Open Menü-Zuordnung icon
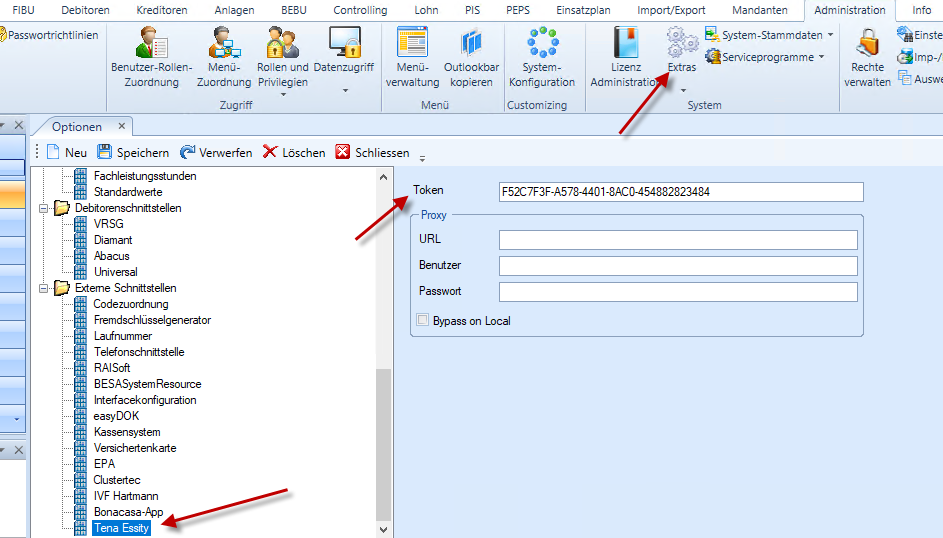 coord(224,43)
